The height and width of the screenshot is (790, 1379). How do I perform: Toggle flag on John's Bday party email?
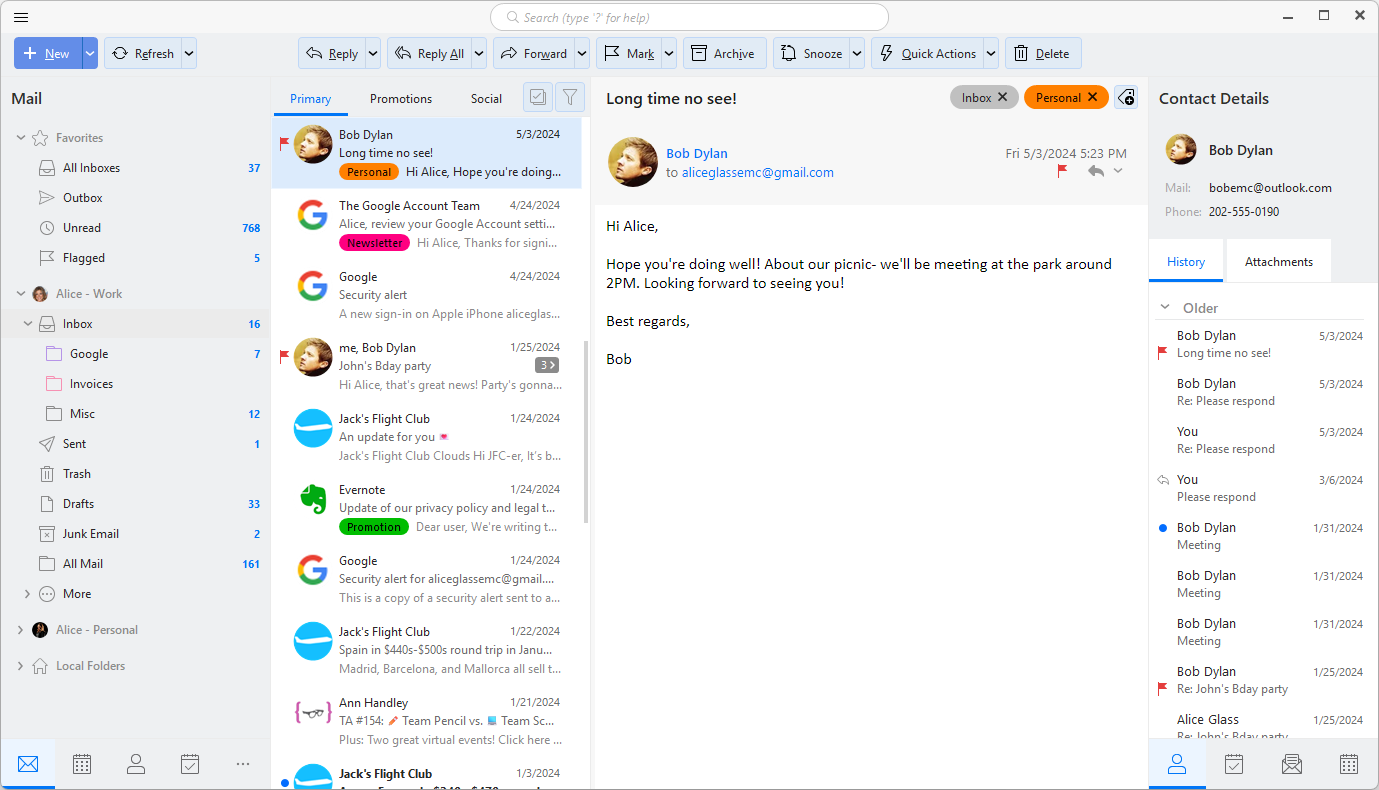pos(284,355)
